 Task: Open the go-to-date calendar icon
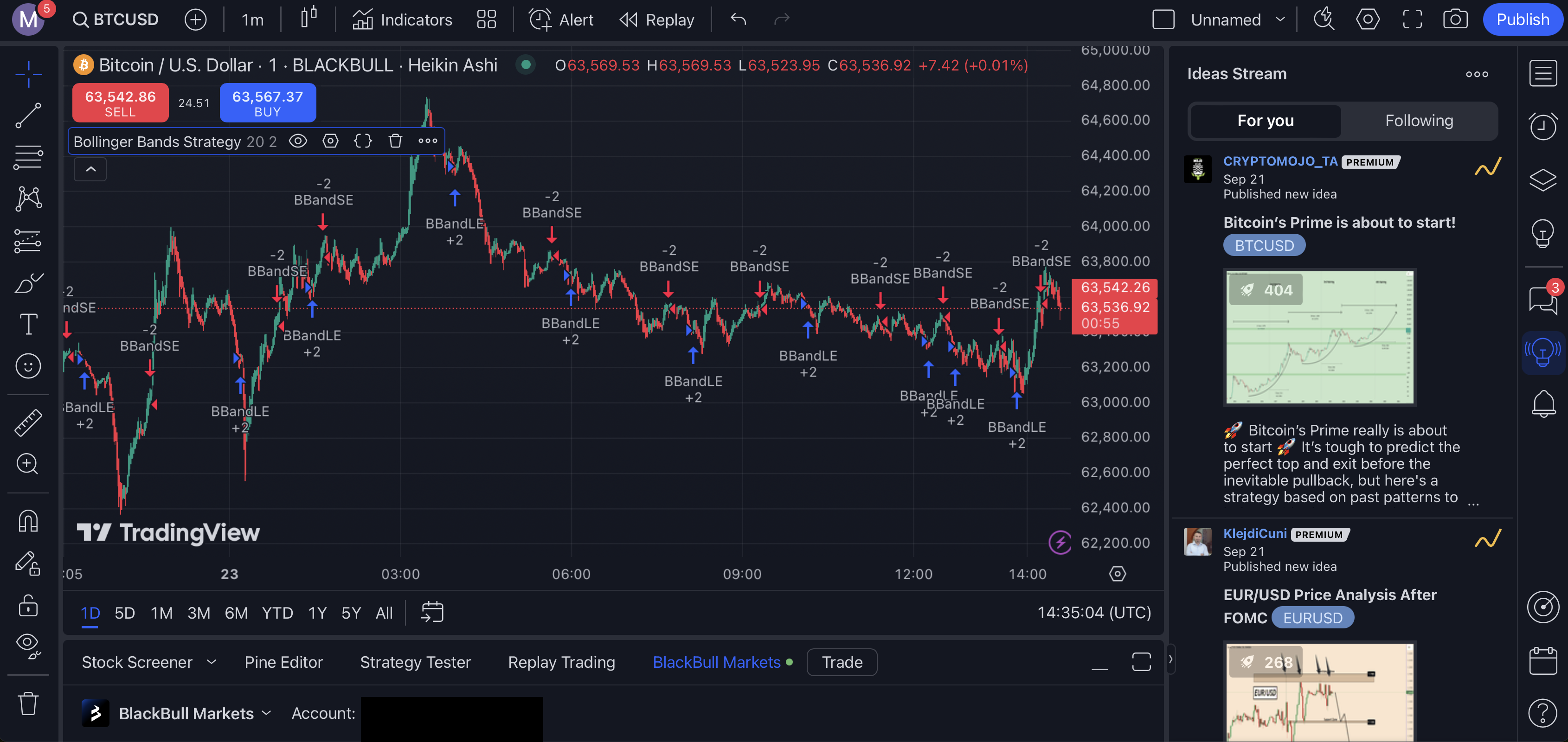[432, 612]
